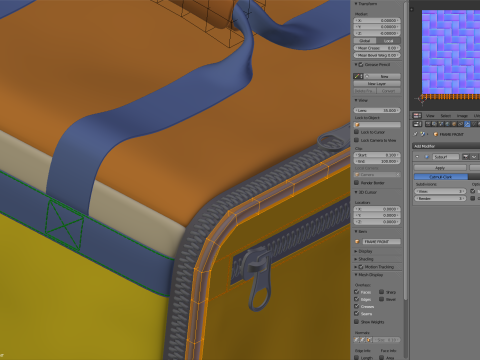Image resolution: width=480 pixels, height=360 pixels.
Task: Click the orange cube icon in Item panel
Action: [x=358, y=241]
